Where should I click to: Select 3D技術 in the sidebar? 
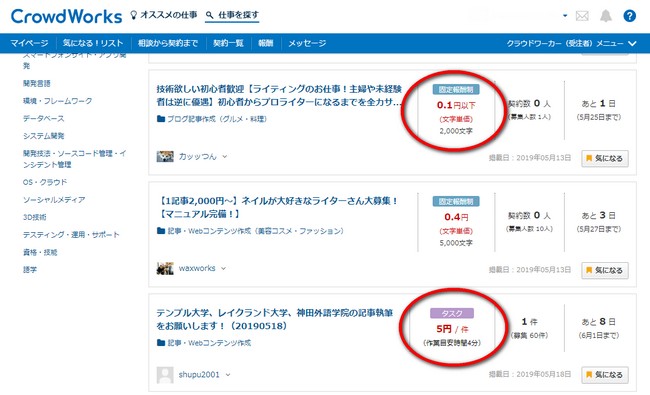34,217
